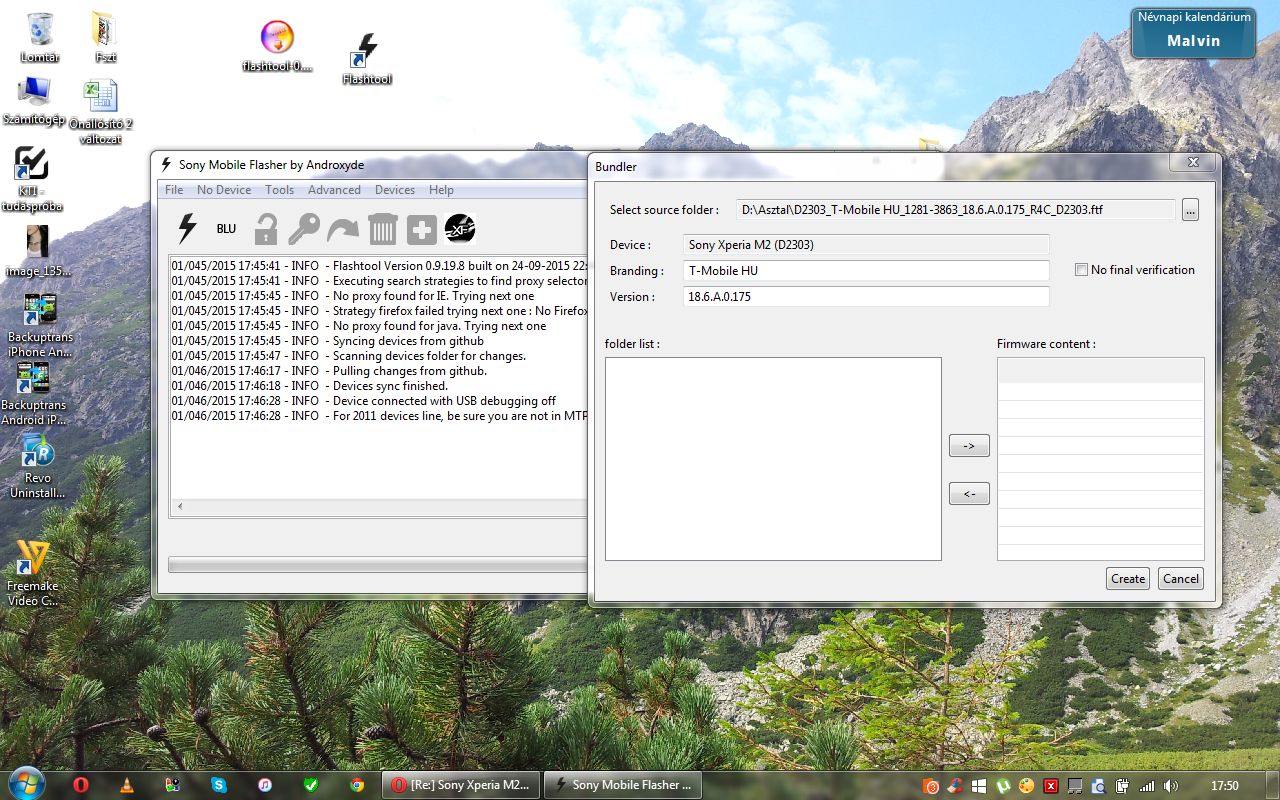This screenshot has width=1280, height=800.
Task: Click the Device field showing Sony Xperia M2
Action: tap(867, 245)
